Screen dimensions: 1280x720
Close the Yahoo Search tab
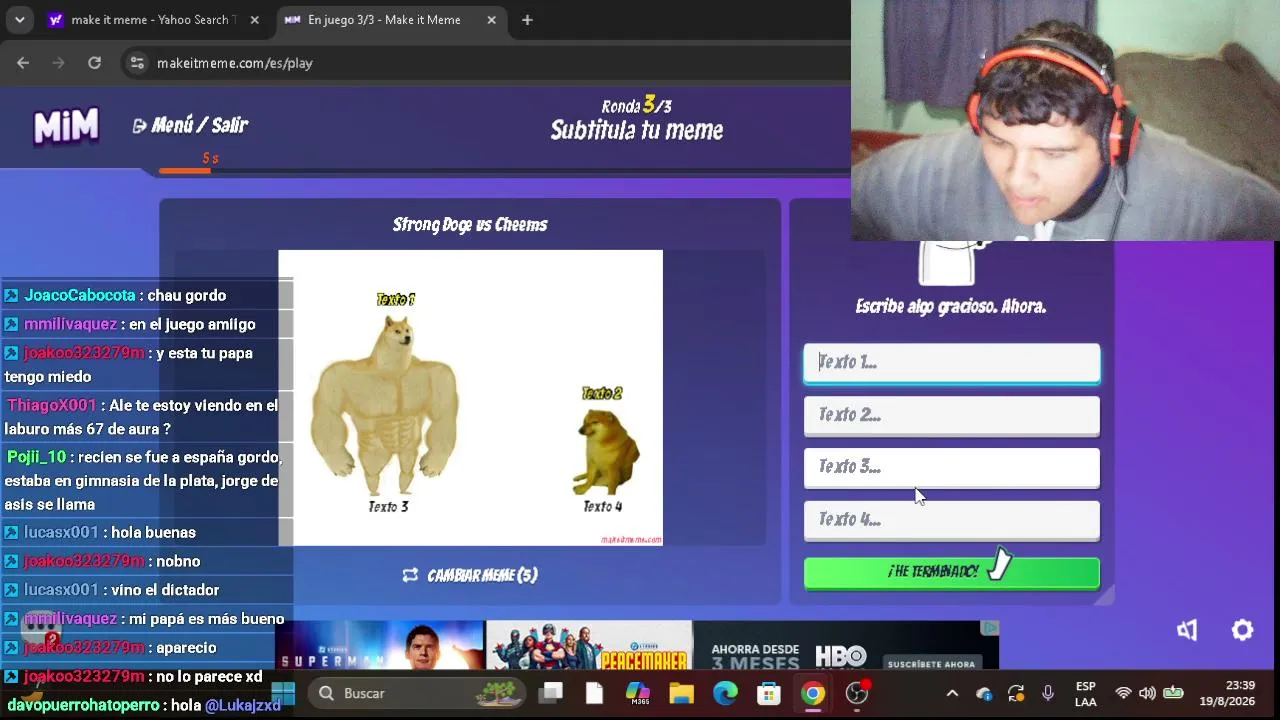coord(254,20)
